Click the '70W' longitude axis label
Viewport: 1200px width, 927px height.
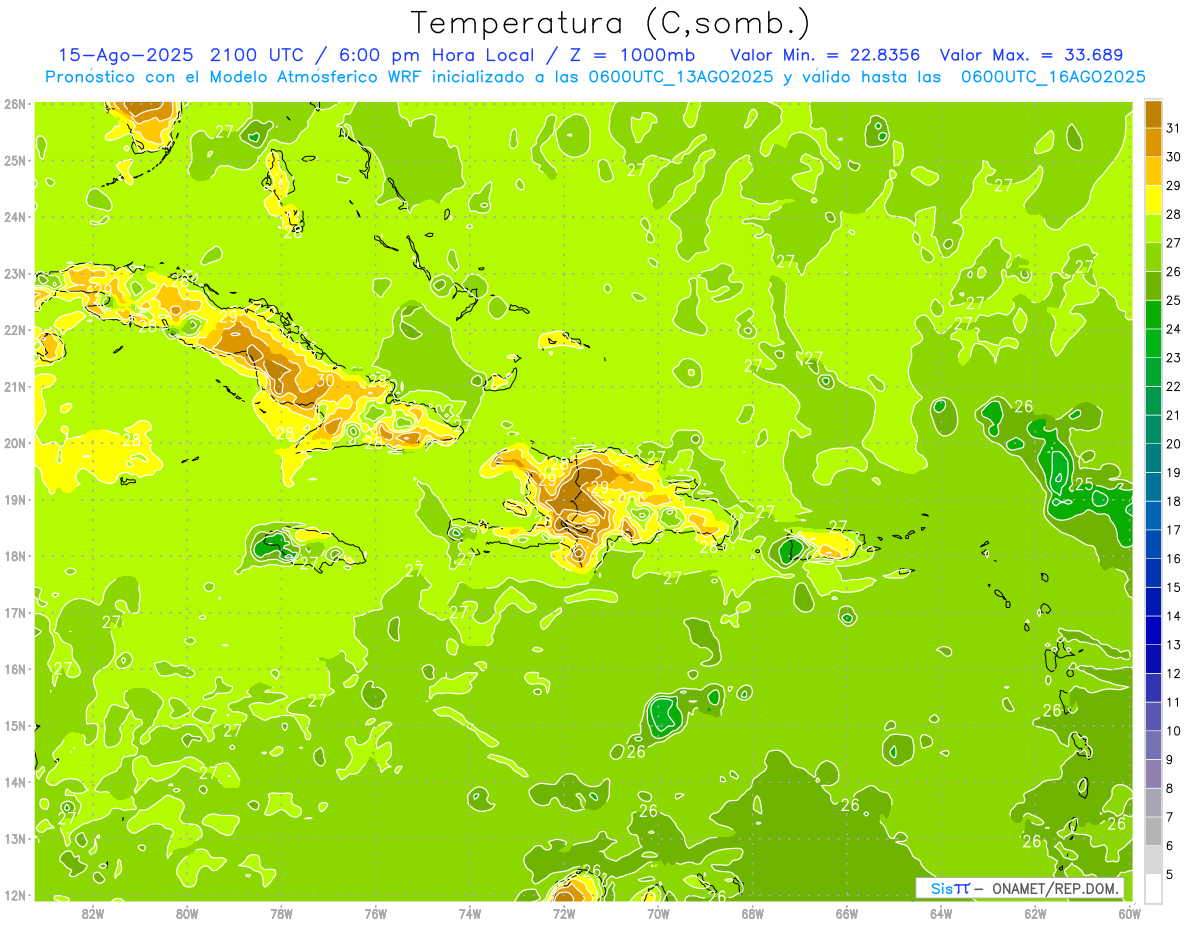click(x=658, y=913)
